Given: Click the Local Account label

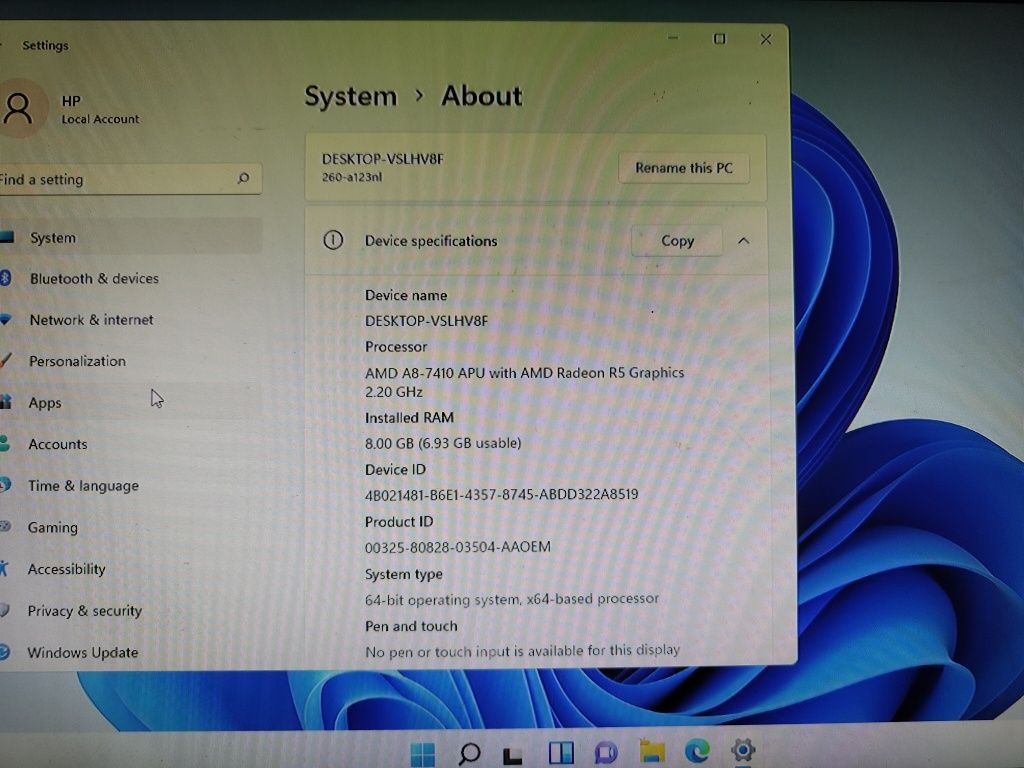Looking at the screenshot, I should (100, 119).
